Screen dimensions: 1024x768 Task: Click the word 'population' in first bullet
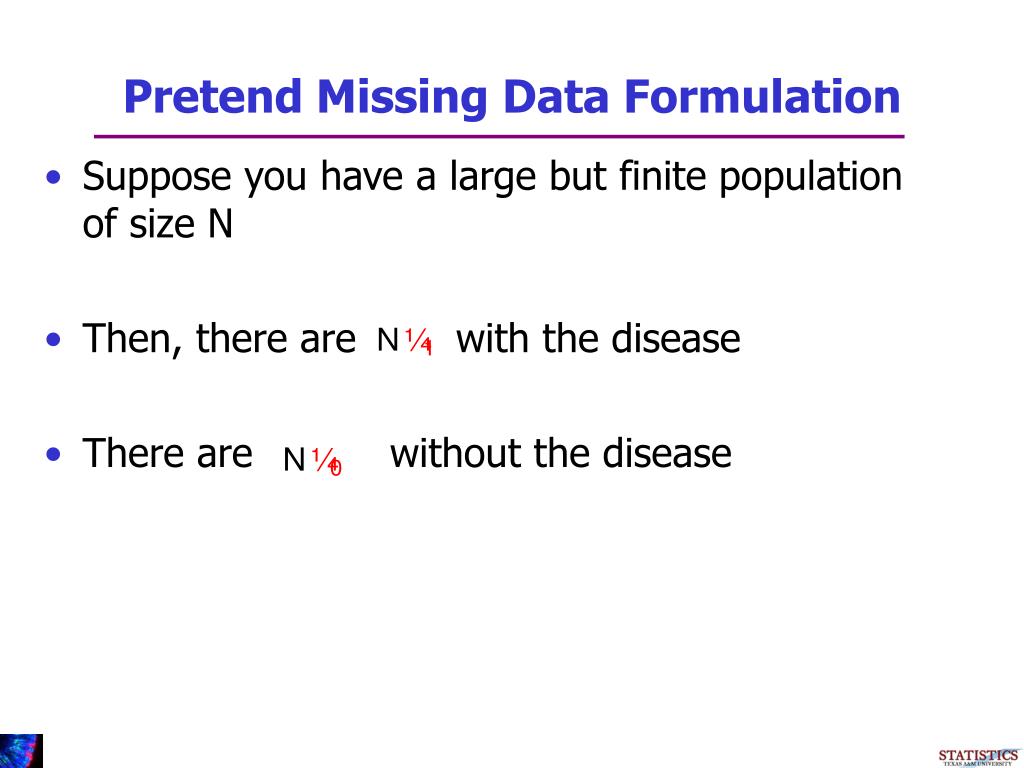pos(810,178)
